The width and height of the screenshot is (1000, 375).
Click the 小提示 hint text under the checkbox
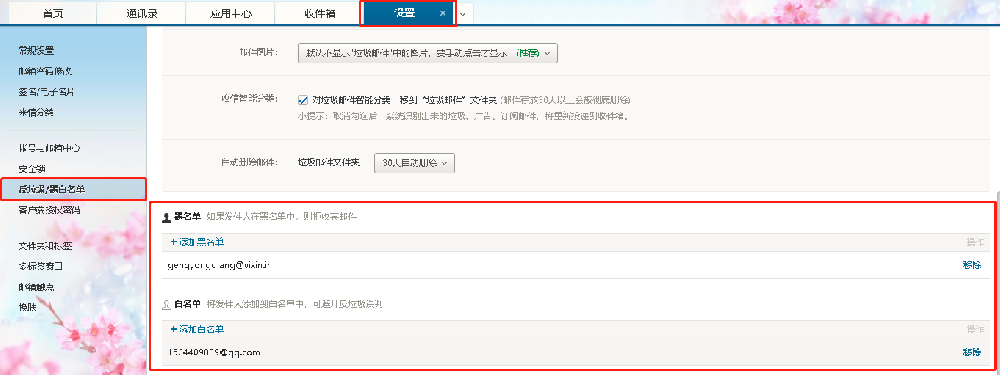[x=464, y=117]
